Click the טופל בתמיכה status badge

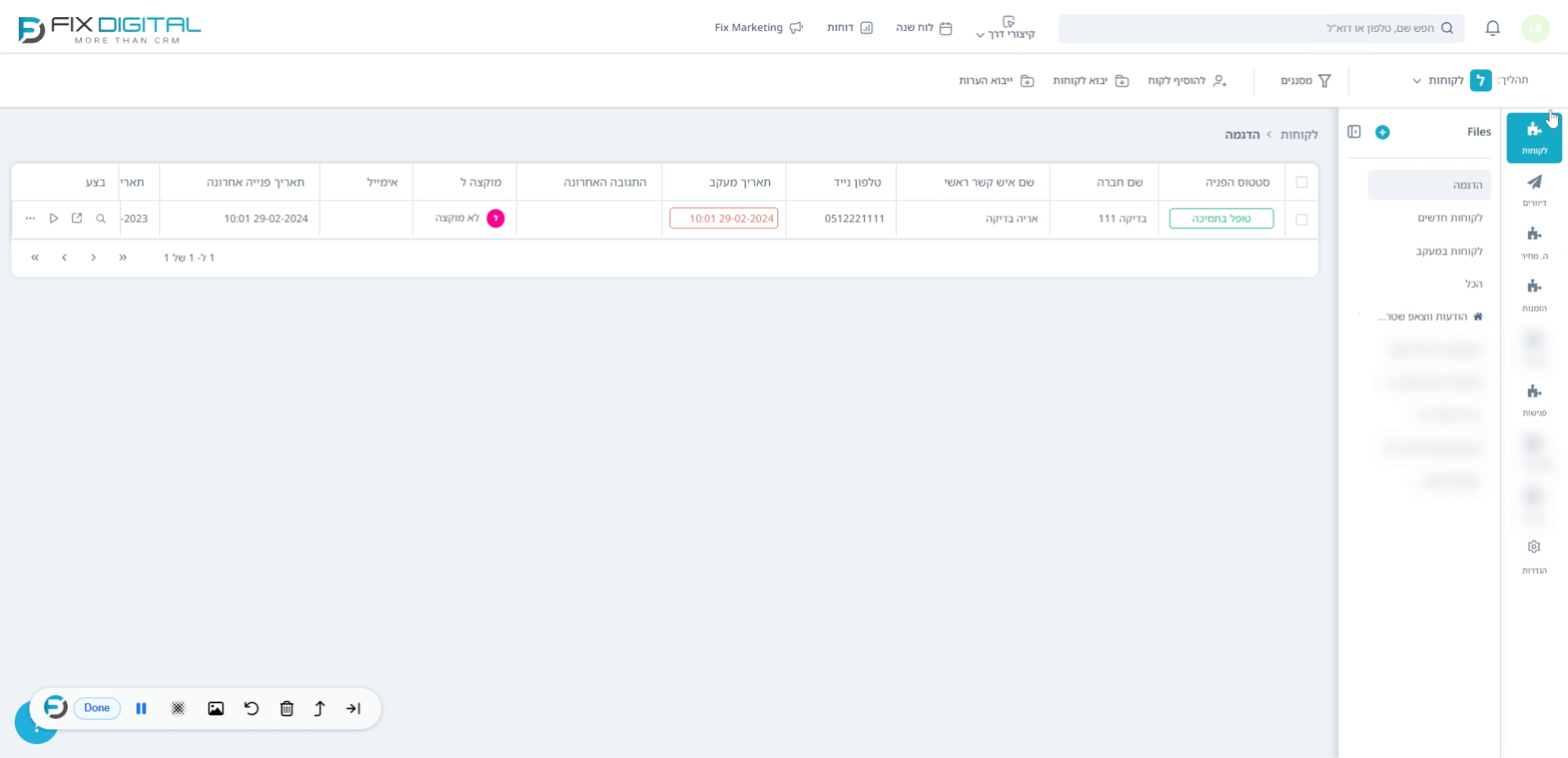(x=1222, y=219)
